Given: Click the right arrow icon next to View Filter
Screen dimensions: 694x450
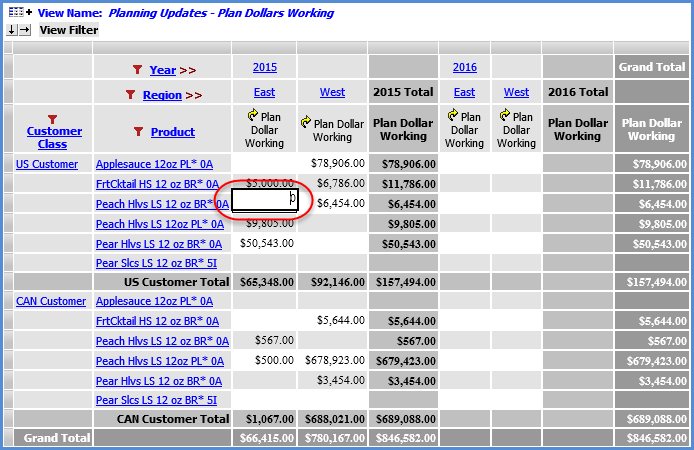Looking at the screenshot, I should coord(25,30).
